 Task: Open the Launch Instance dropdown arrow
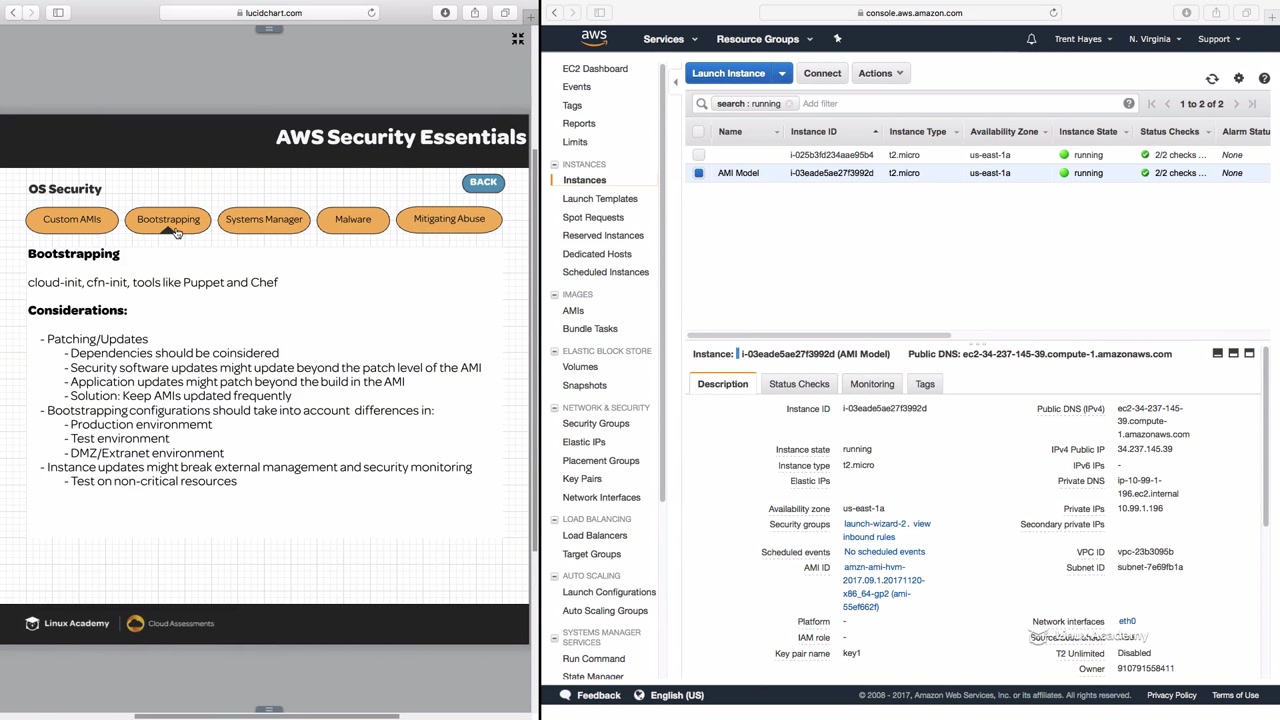point(782,73)
